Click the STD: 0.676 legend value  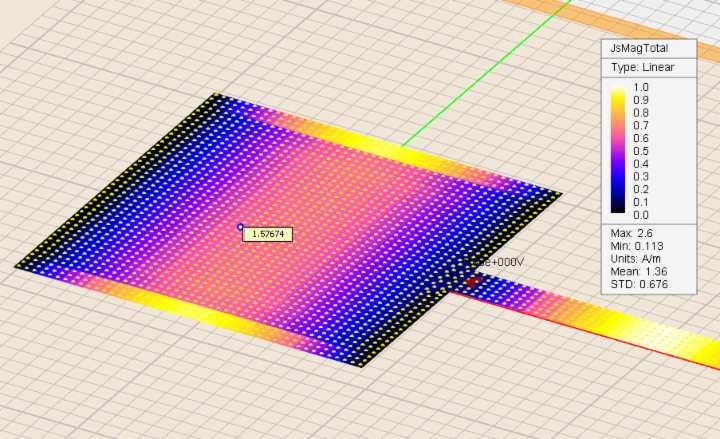coord(637,284)
